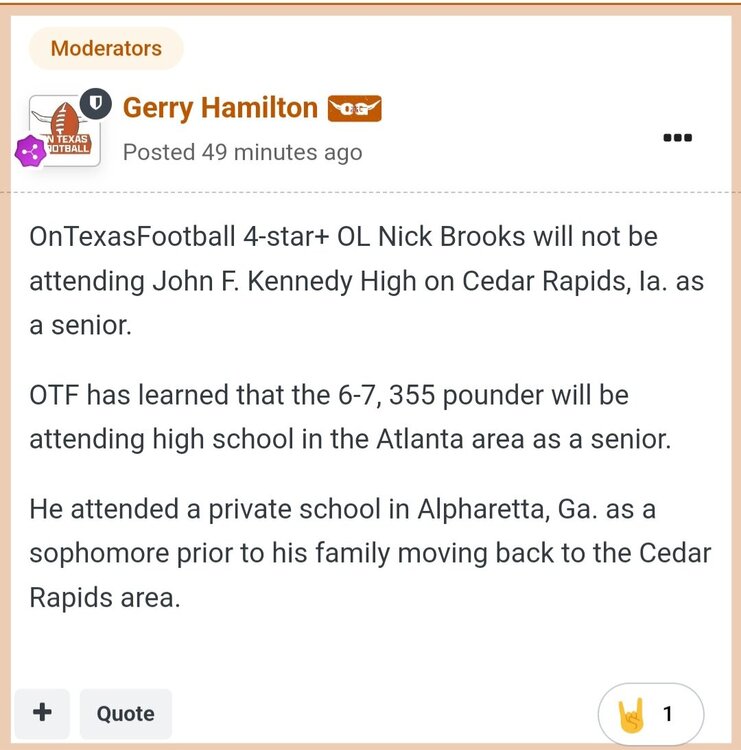Open the three-dot post options menu
Screen dimensions: 741x750
[x=678, y=138]
